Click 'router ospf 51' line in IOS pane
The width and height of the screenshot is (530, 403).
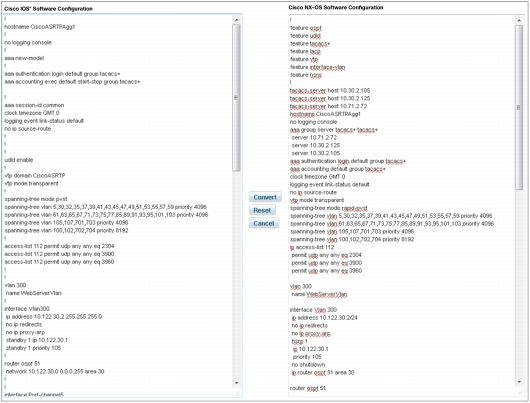point(22,363)
